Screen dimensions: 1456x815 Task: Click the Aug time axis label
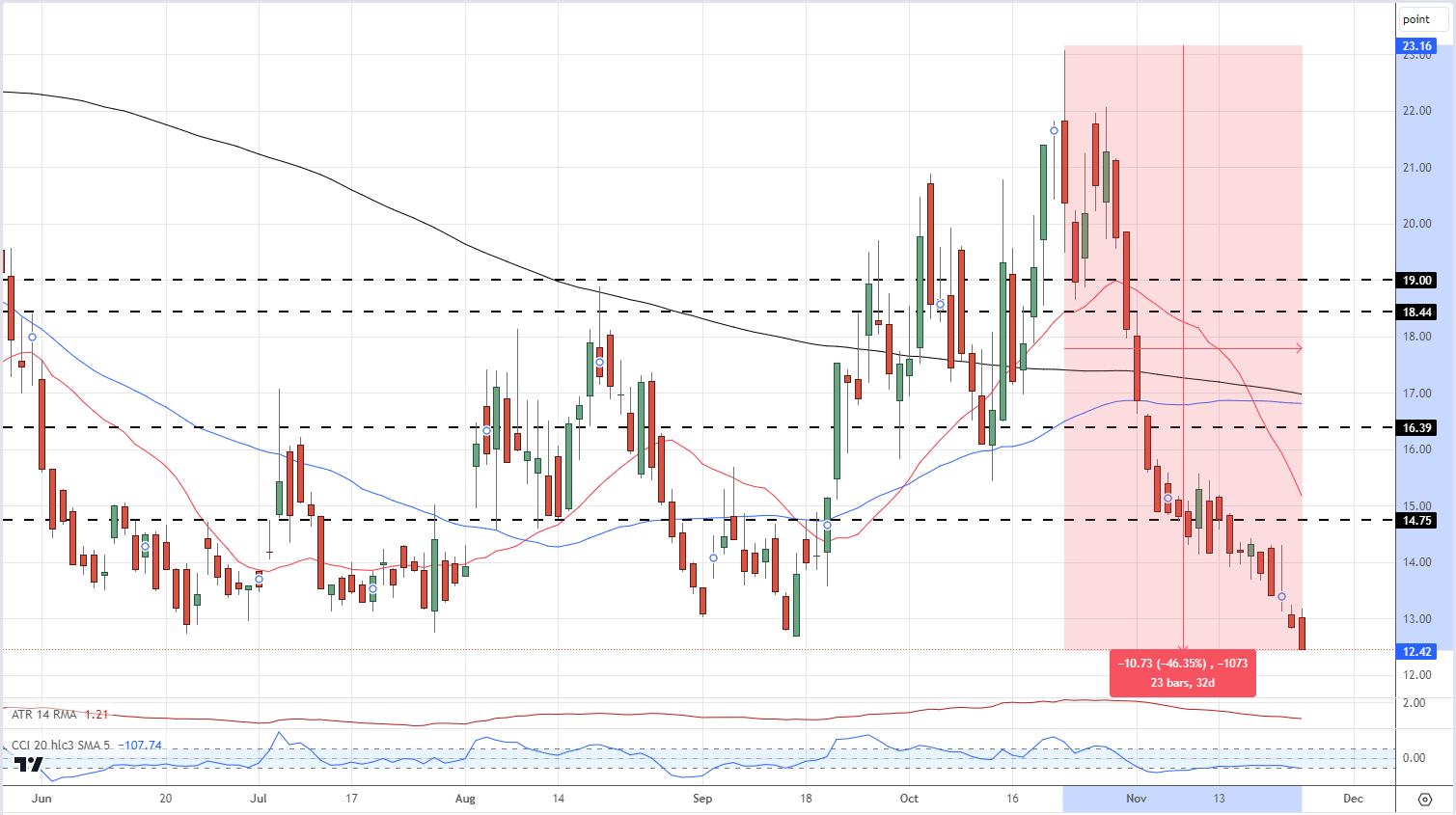465,799
